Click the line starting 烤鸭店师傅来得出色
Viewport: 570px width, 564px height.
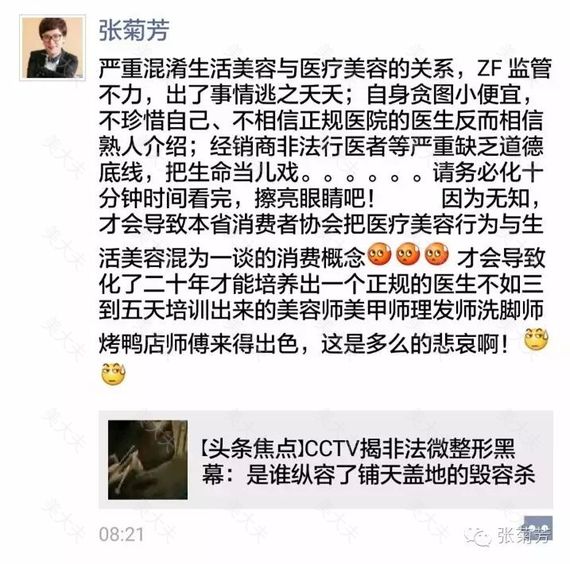304,343
